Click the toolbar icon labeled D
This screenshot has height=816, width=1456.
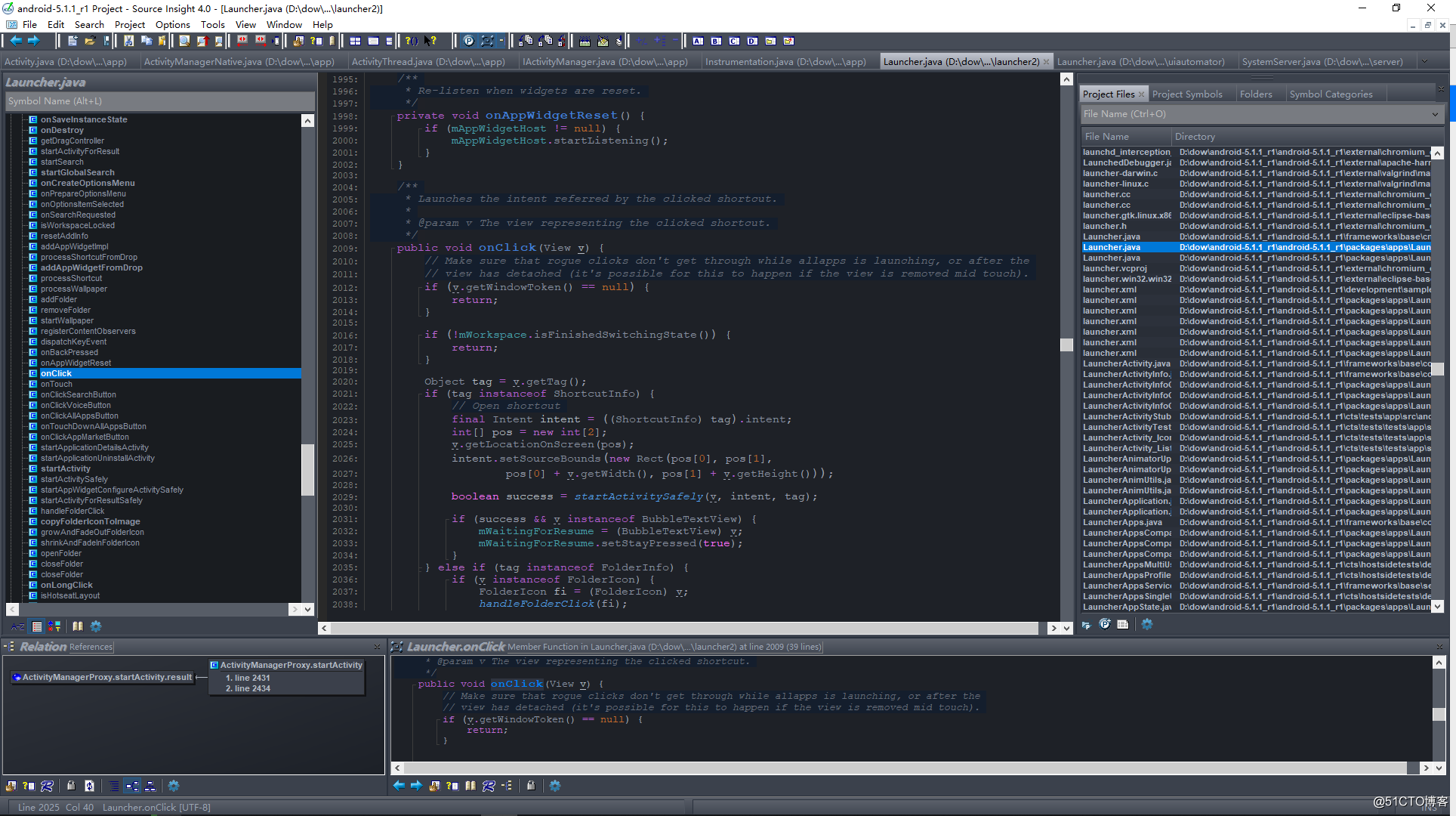752,41
